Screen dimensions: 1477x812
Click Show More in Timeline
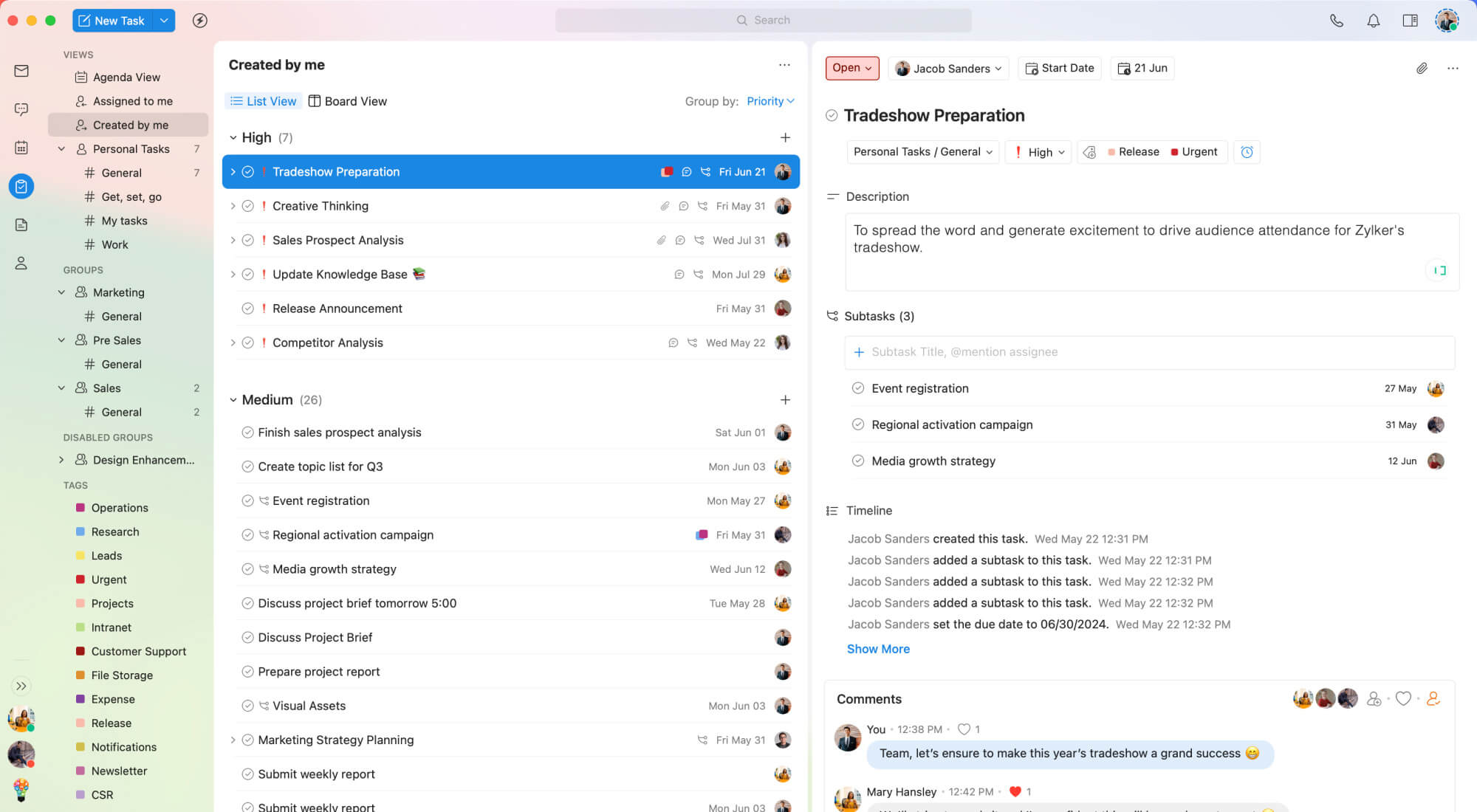point(877,649)
